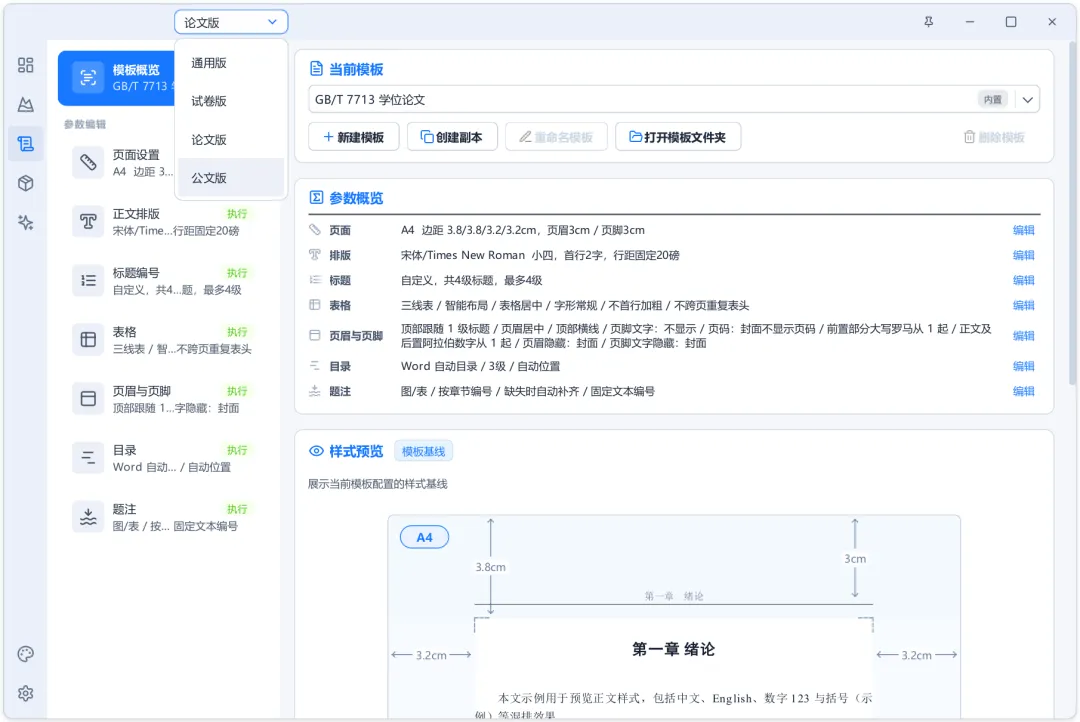The image size is (1080, 722).
Task: Click the 标题编号 list icon
Action: tap(88, 280)
